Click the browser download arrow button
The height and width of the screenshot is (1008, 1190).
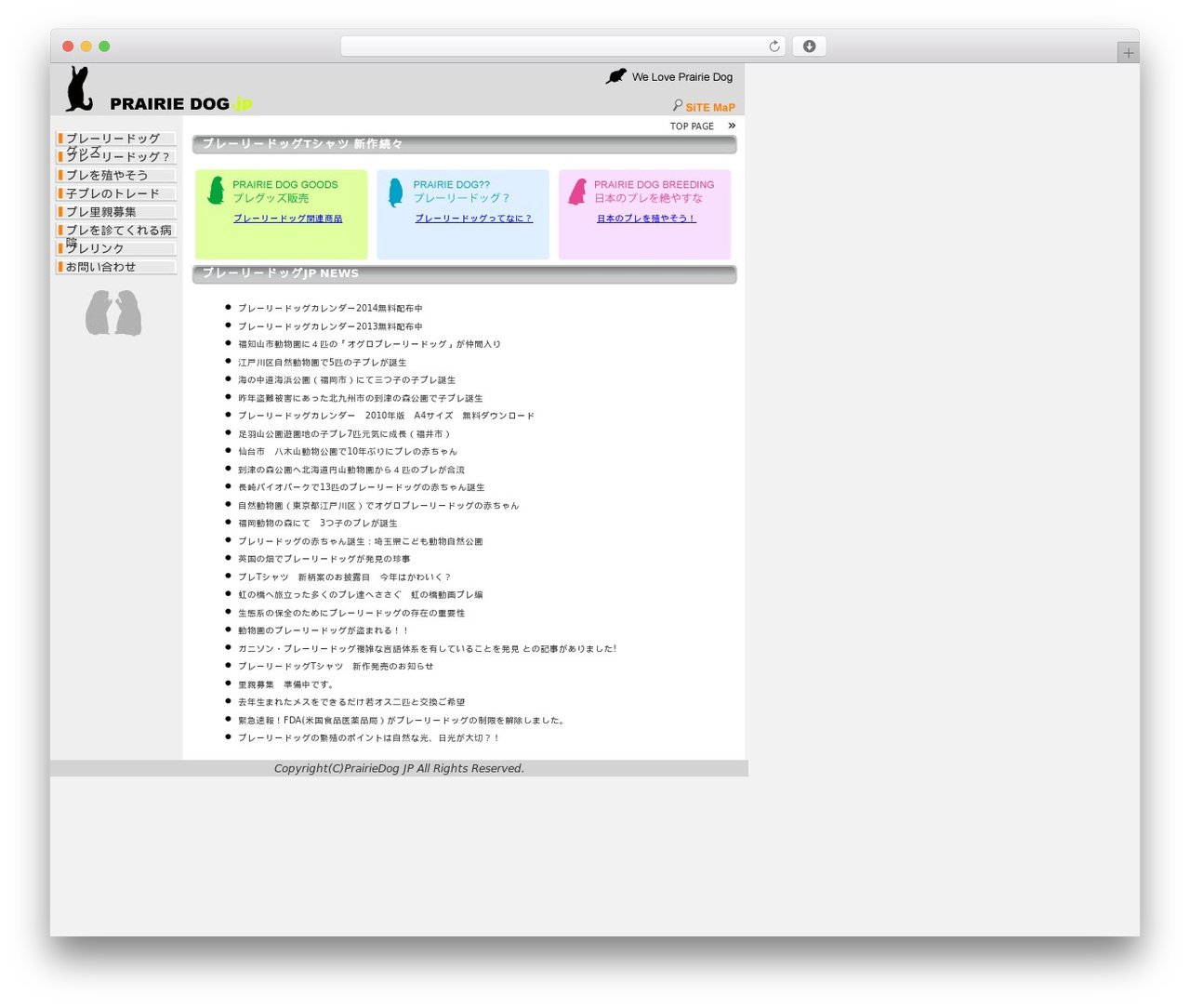coord(809,46)
